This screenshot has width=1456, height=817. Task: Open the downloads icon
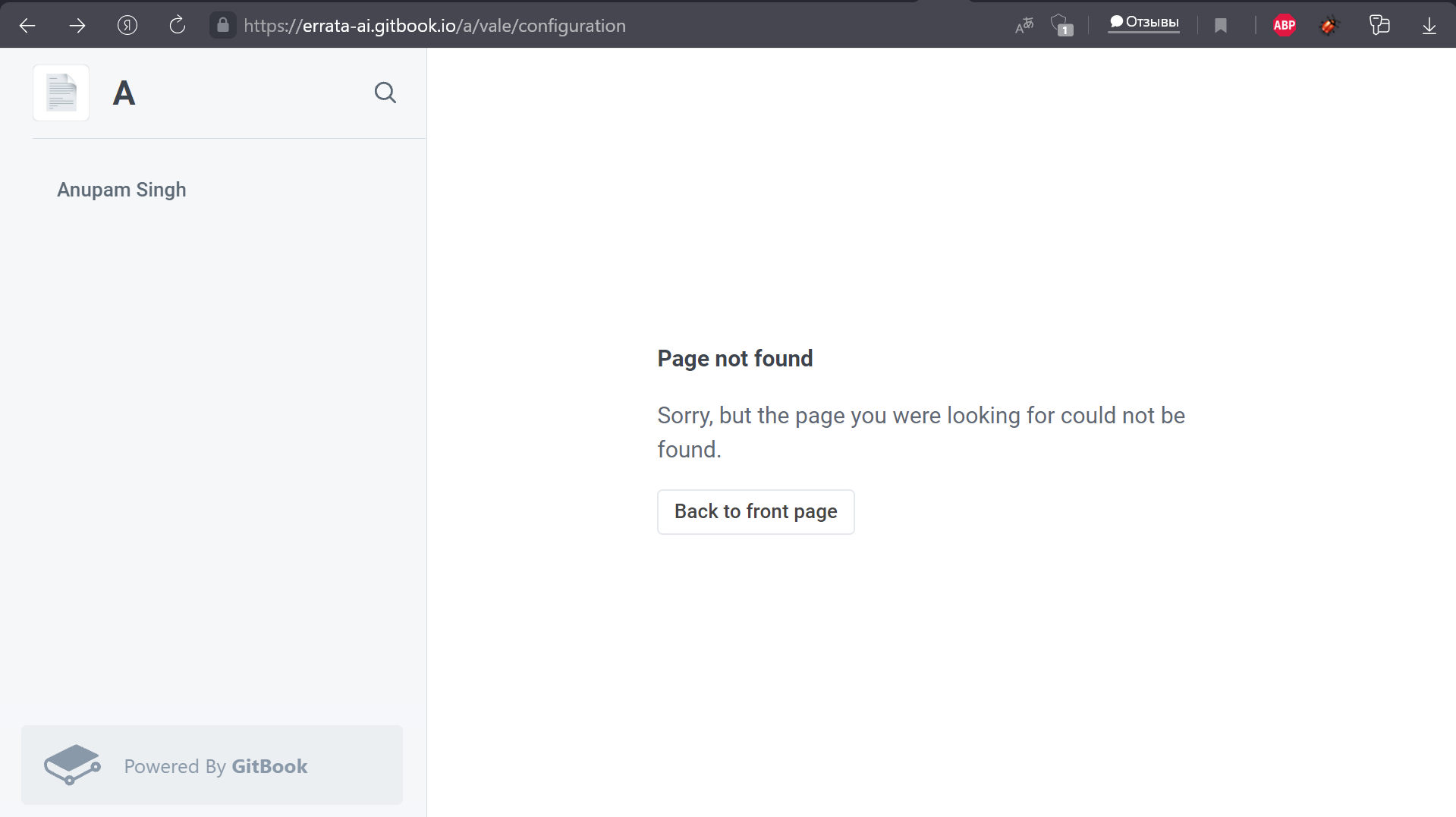(1429, 25)
